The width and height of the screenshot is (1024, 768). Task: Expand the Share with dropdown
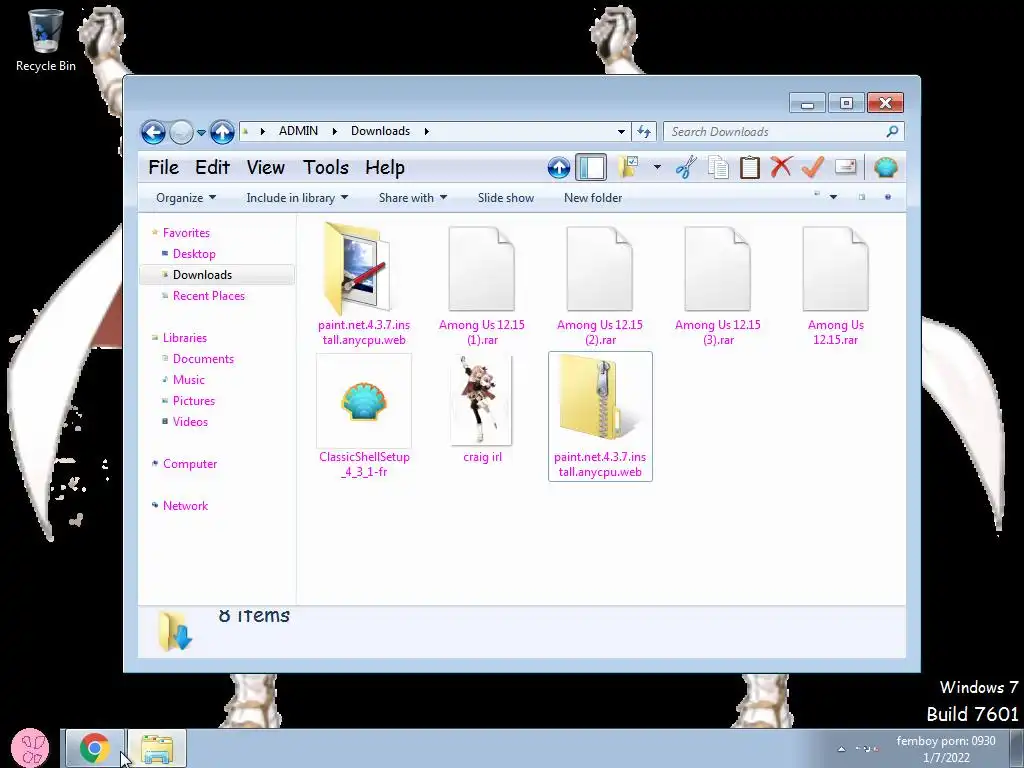pyautogui.click(x=413, y=198)
